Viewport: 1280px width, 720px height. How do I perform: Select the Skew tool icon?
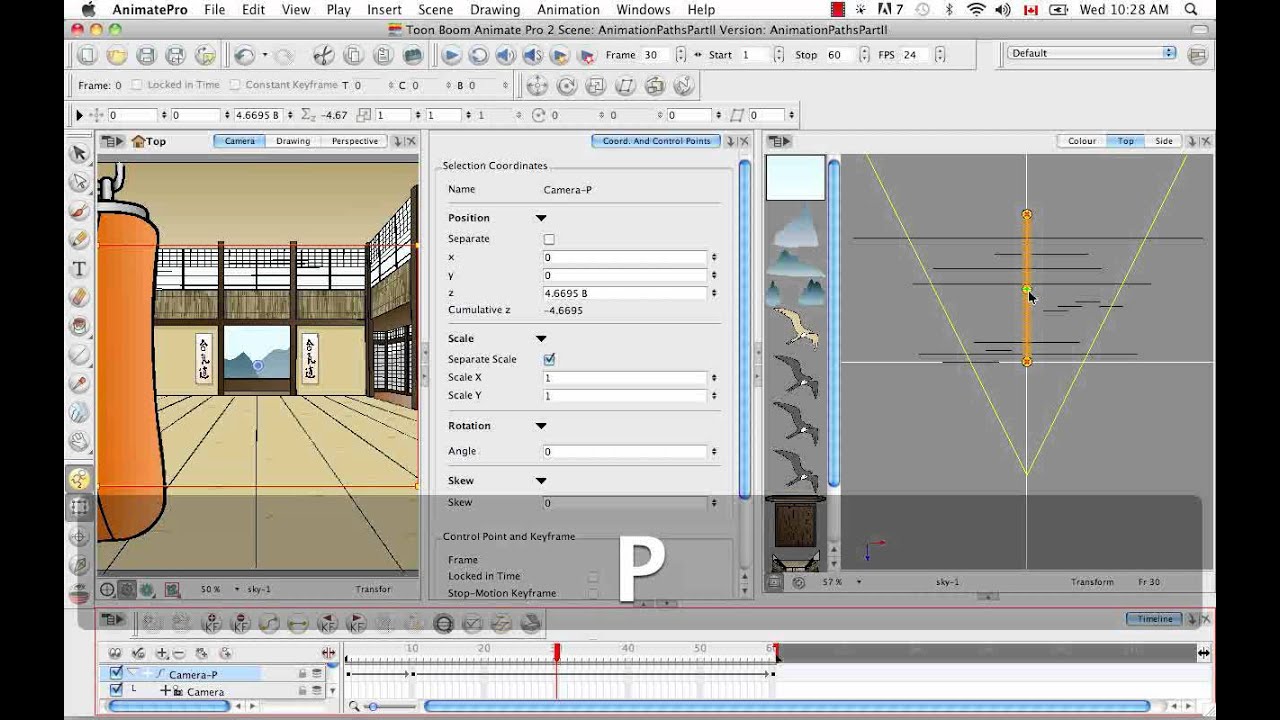[x=625, y=86]
